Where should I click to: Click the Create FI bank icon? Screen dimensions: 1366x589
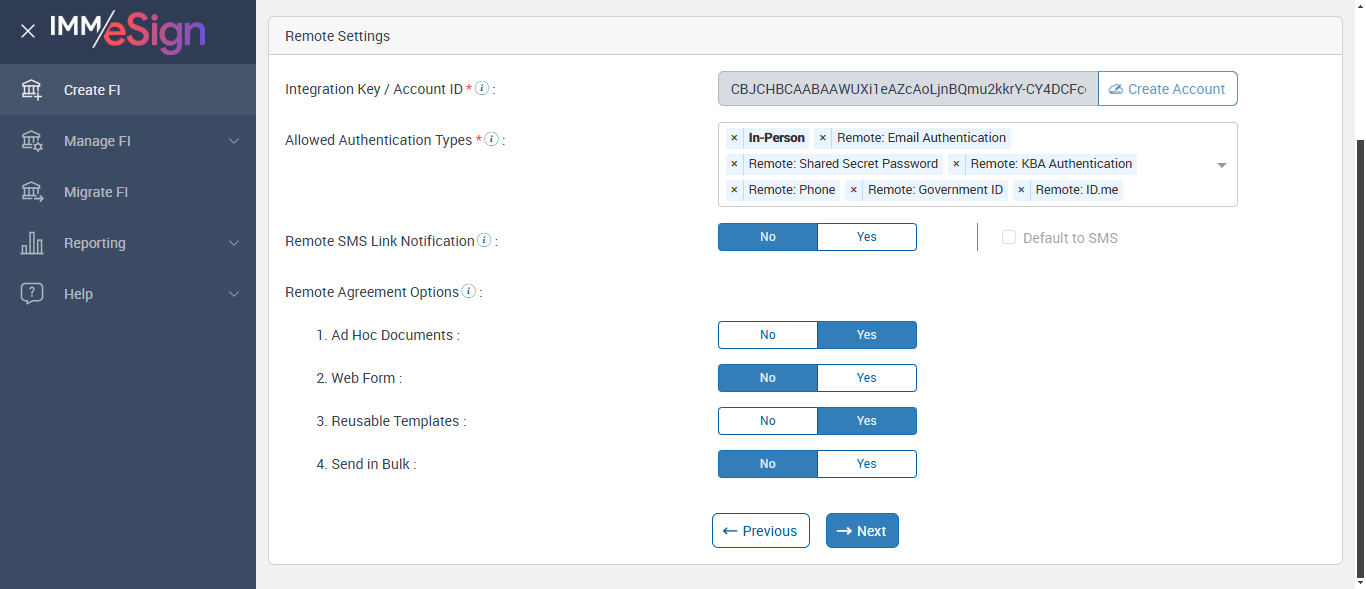32,90
